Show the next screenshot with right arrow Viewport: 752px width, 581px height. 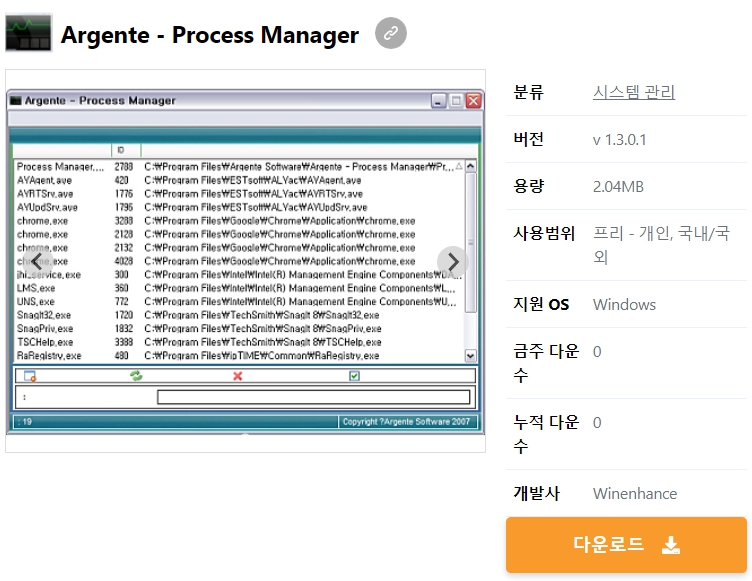pos(452,261)
